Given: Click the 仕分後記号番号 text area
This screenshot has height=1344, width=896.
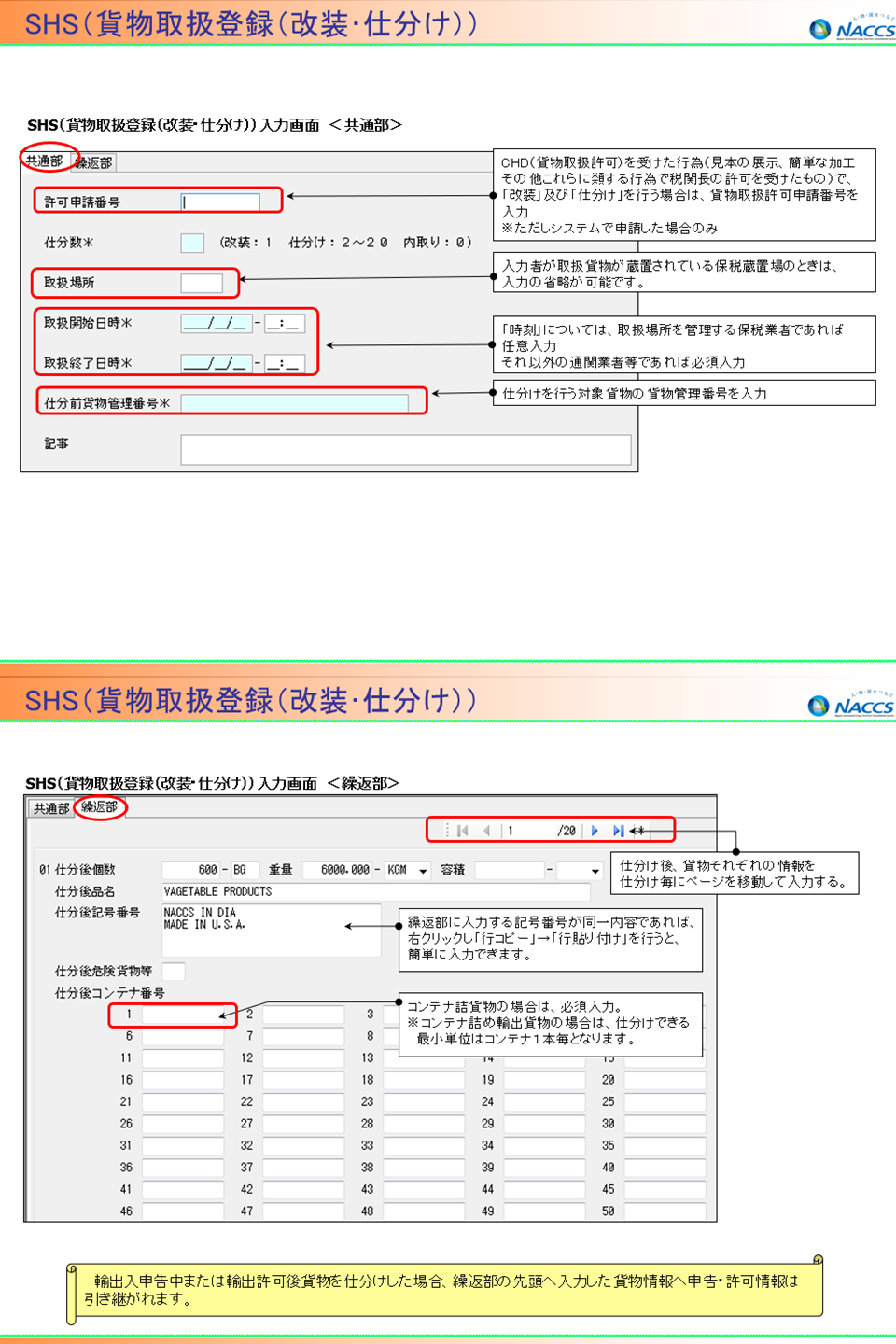Looking at the screenshot, I should click(272, 930).
